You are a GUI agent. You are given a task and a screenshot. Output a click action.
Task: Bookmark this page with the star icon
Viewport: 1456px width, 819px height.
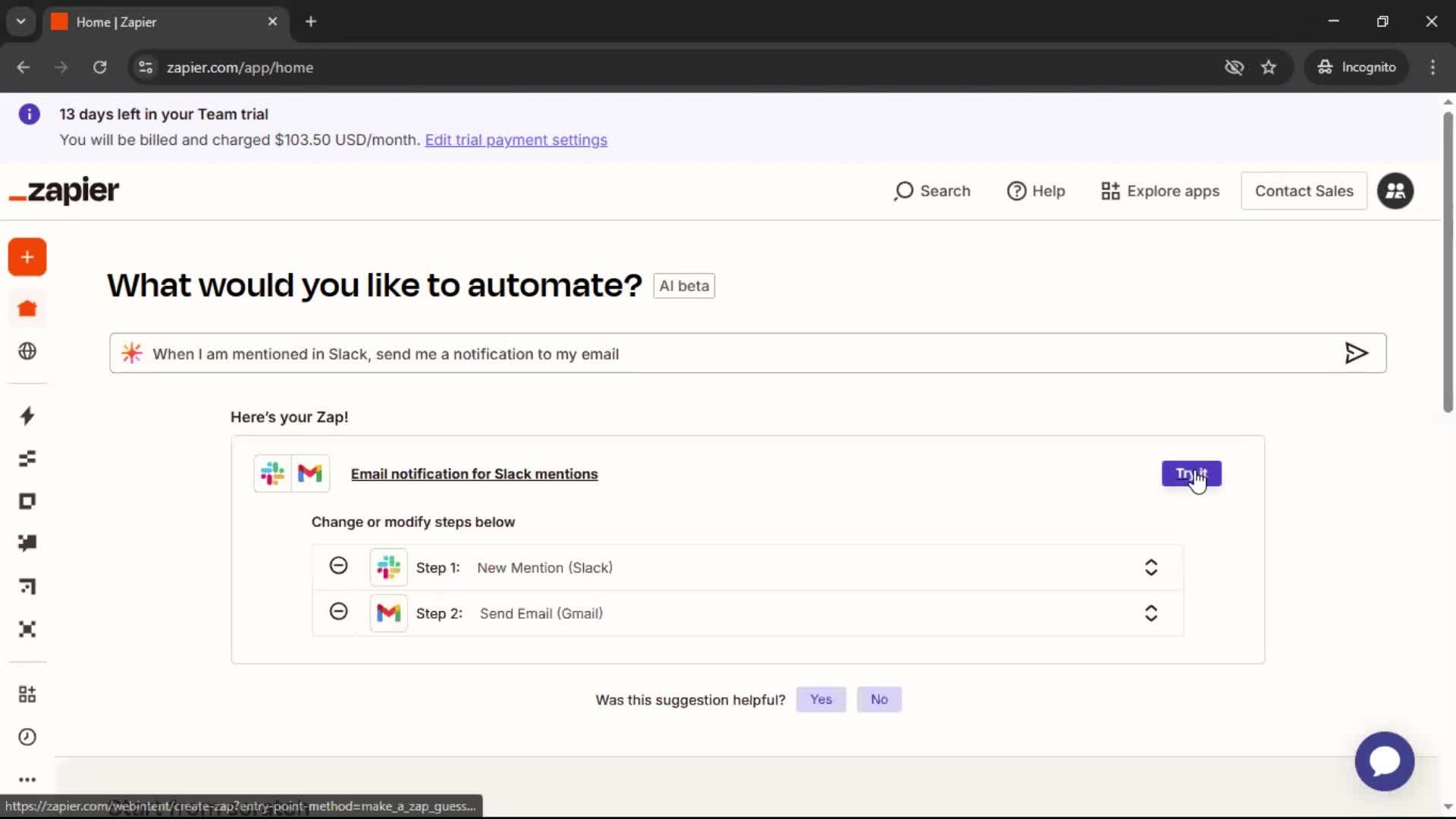pos(1269,67)
